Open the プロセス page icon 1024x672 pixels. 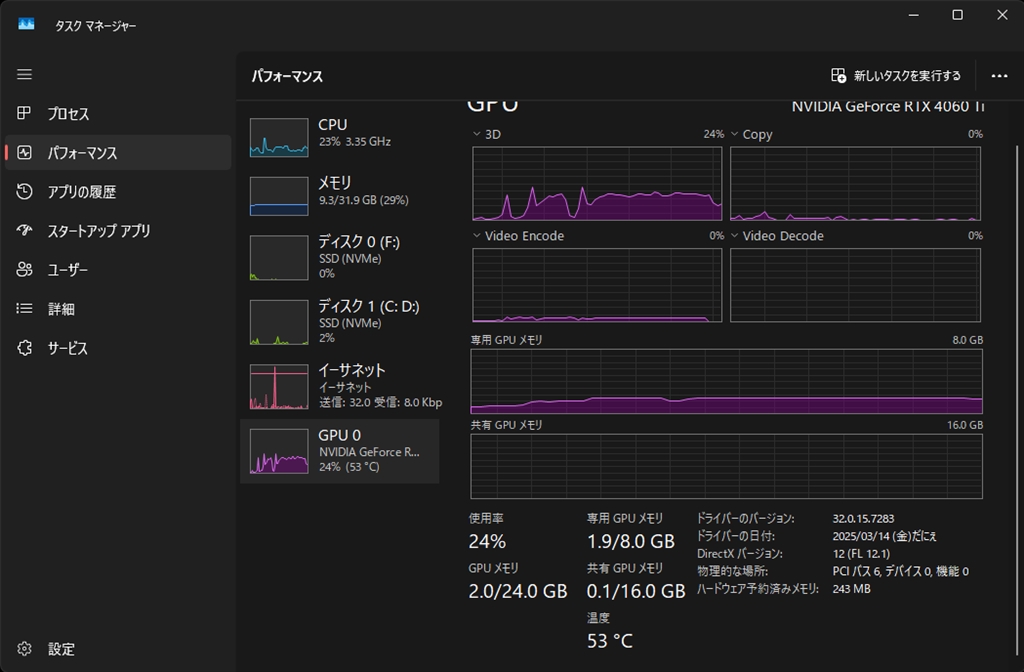[x=25, y=114]
